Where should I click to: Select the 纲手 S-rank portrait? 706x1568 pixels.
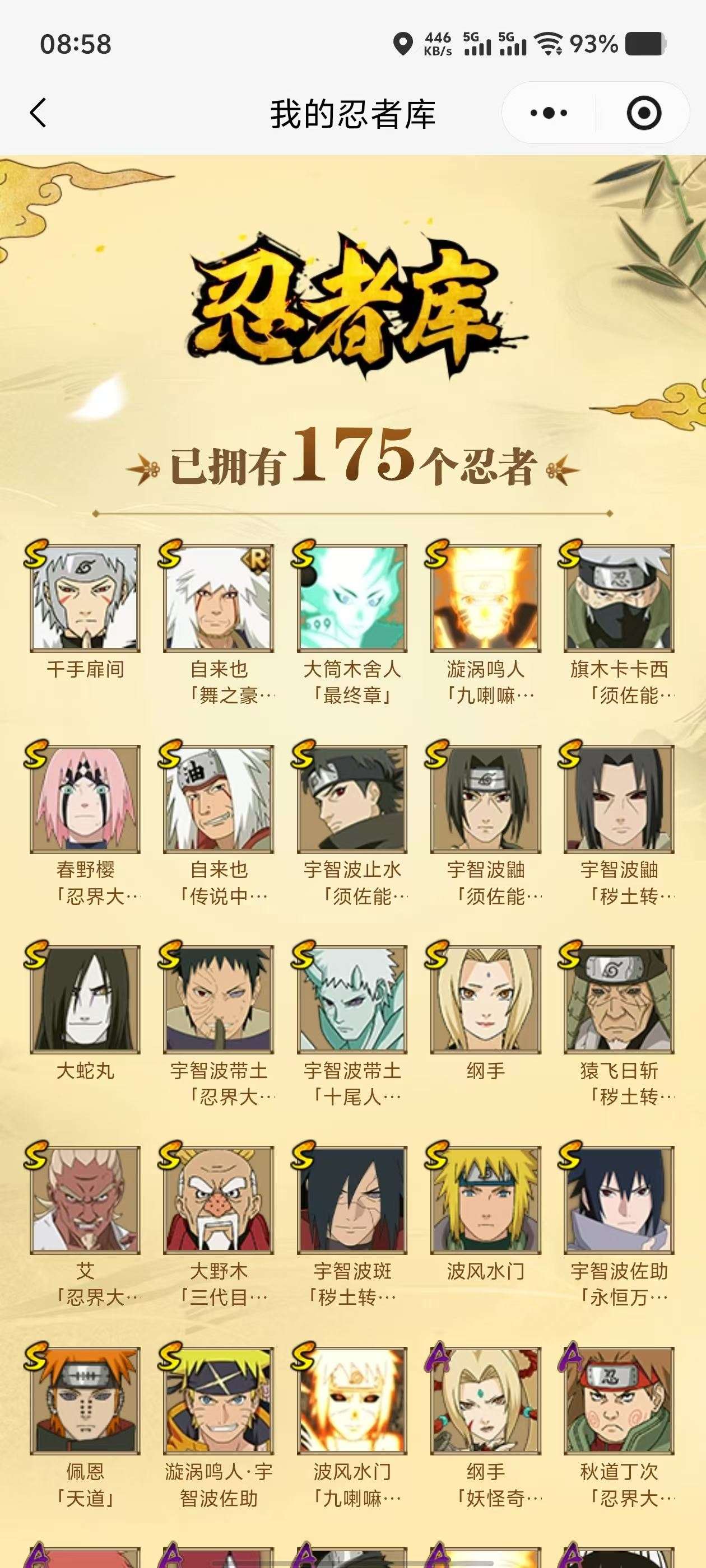point(486,1000)
